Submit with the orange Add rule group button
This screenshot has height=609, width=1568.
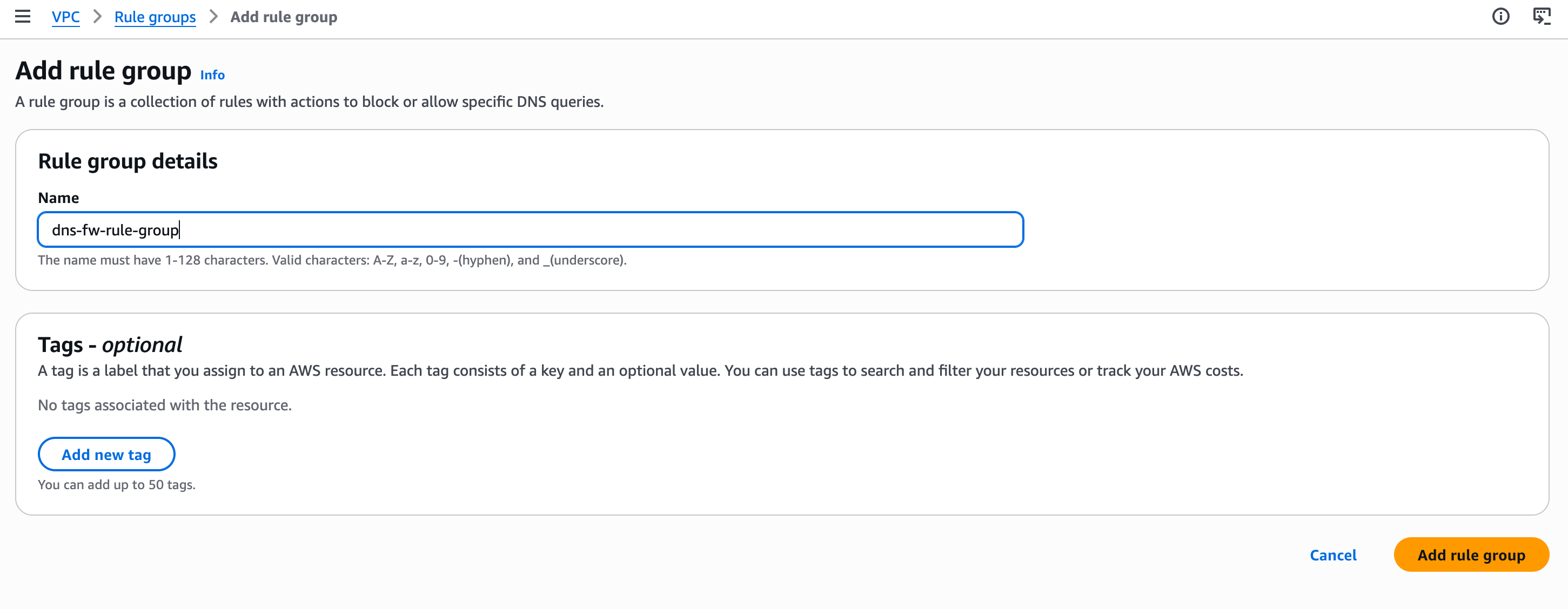click(1471, 555)
